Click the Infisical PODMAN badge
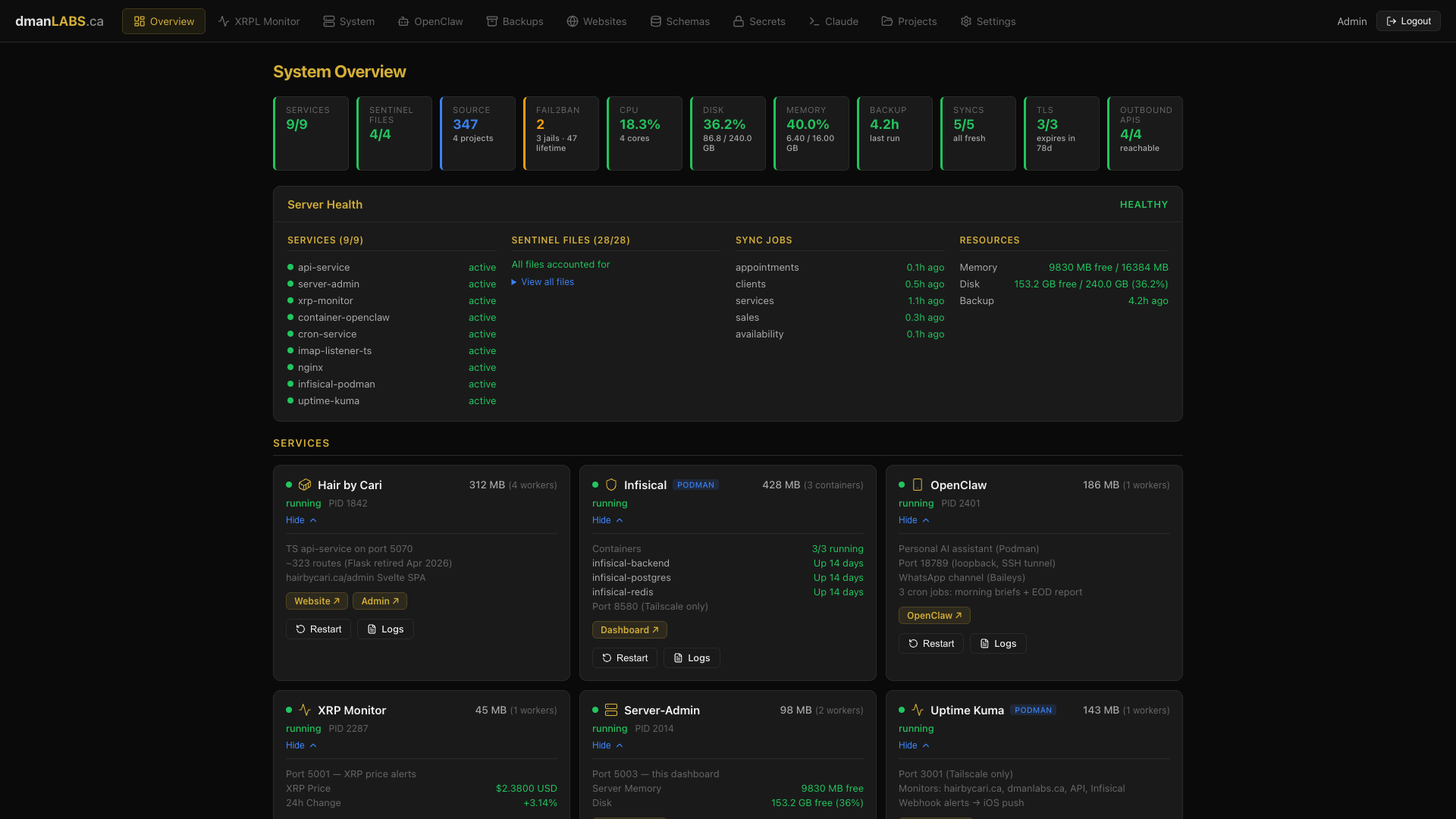Viewport: 1456px width, 819px height. (695, 485)
